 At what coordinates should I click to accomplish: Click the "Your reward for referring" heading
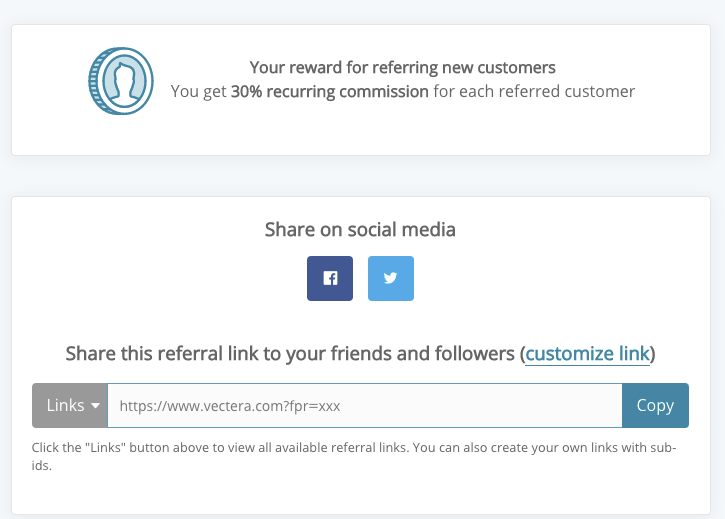402,68
